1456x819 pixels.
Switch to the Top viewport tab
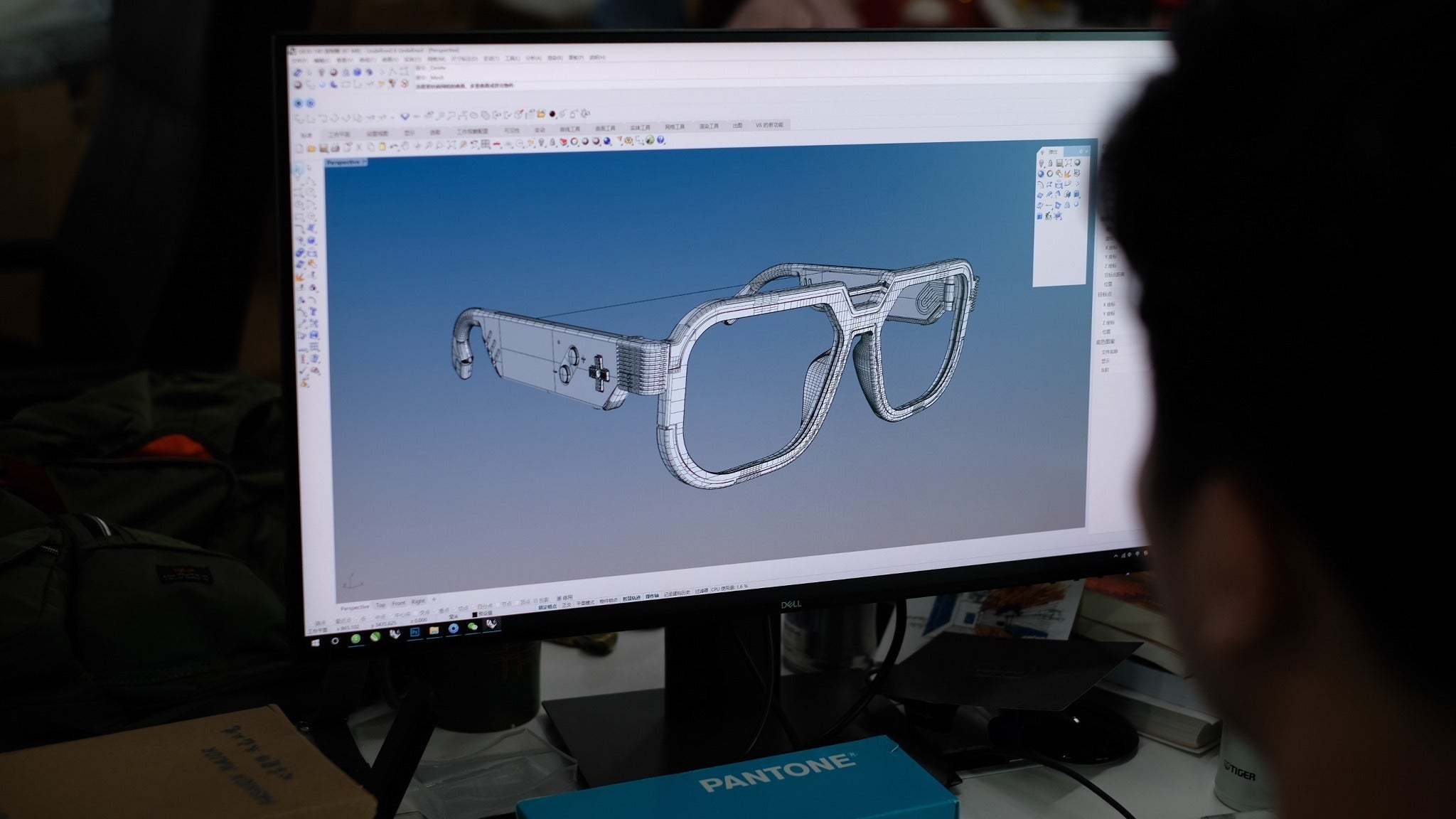click(x=380, y=605)
